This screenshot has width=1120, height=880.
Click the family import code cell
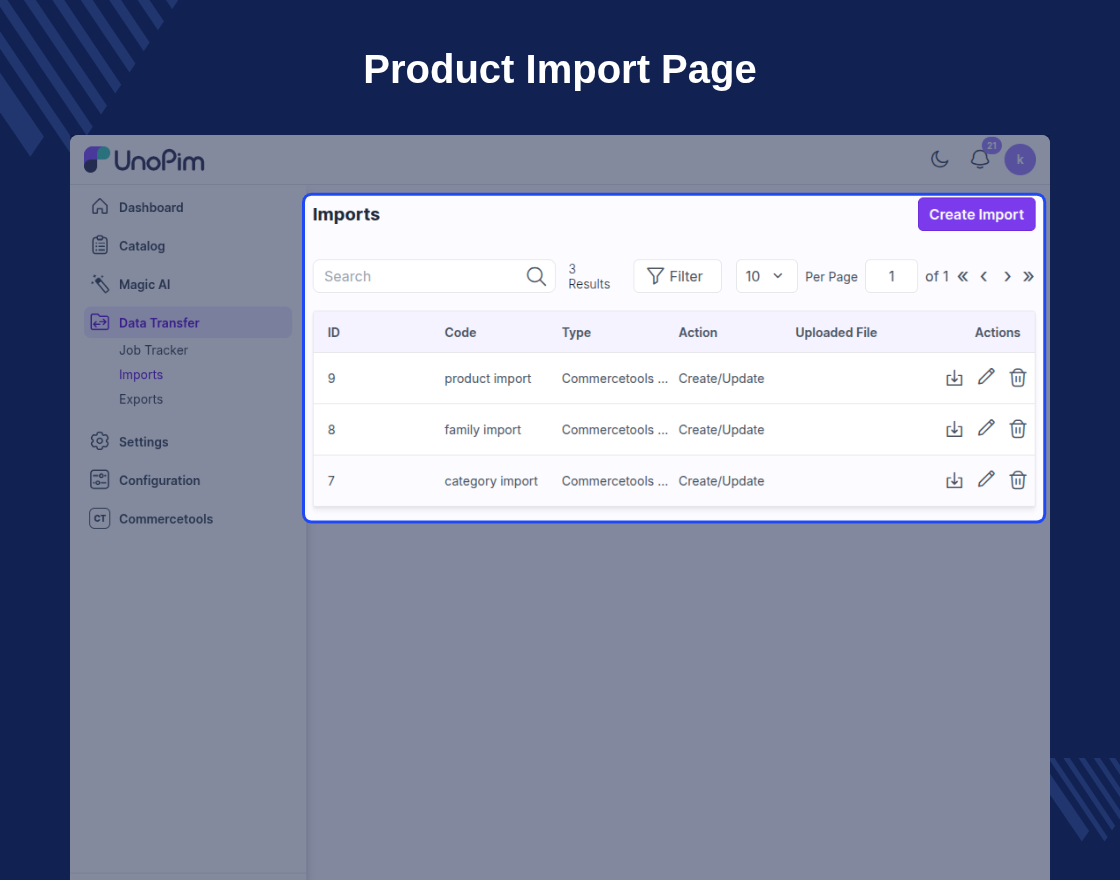[x=483, y=430]
